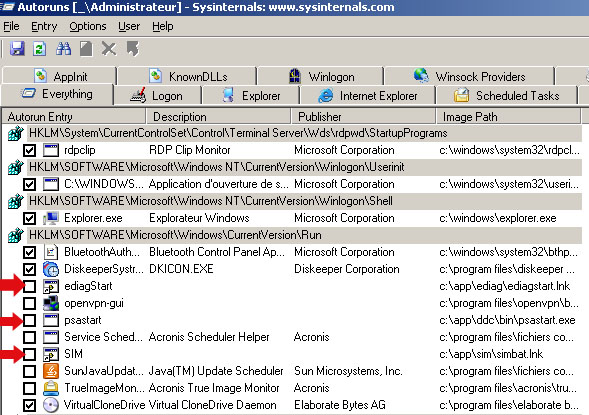Select the Everything tab
This screenshot has height=415, width=589.
57,94
